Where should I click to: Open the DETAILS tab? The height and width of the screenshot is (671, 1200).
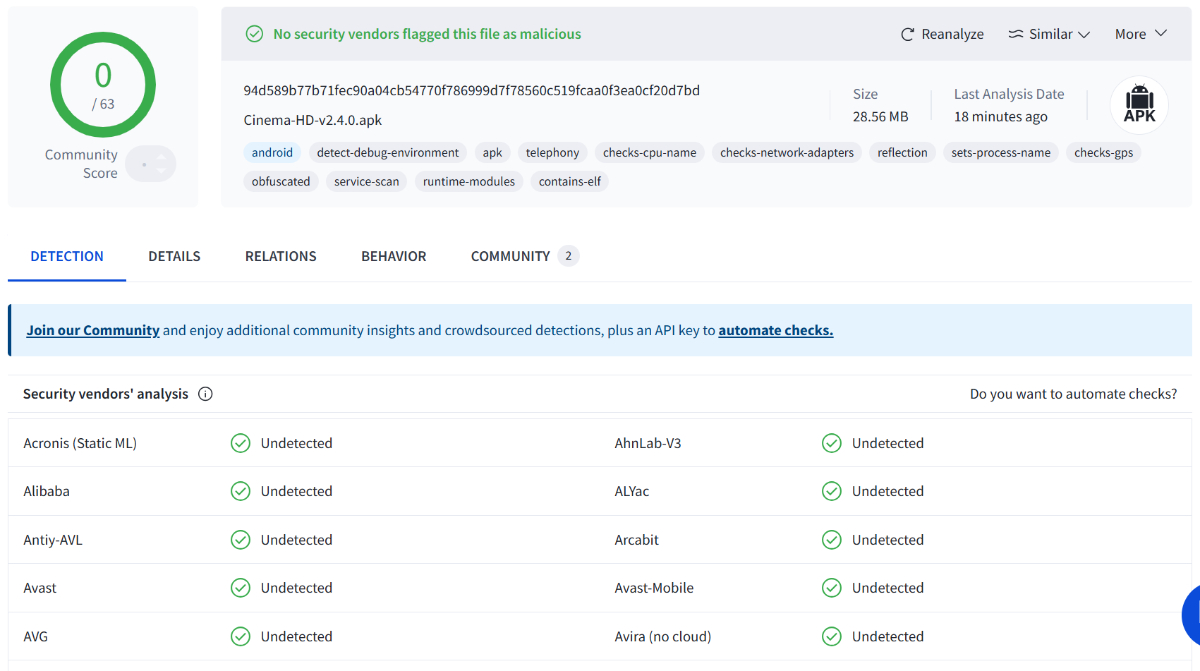click(x=174, y=256)
